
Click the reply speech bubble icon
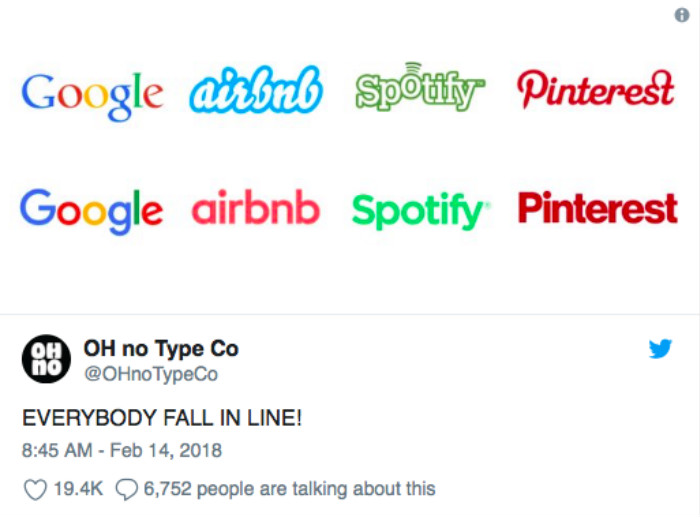126,489
